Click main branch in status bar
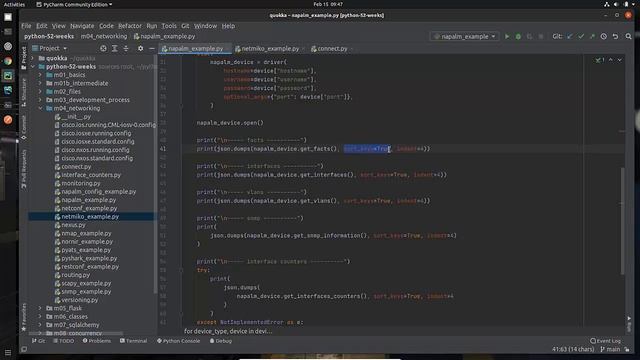 pyautogui.click(x=610, y=349)
